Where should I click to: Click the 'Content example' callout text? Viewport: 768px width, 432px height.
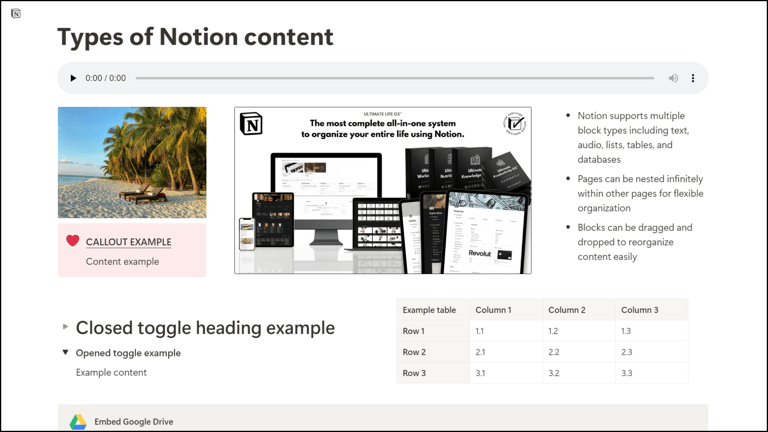(122, 262)
